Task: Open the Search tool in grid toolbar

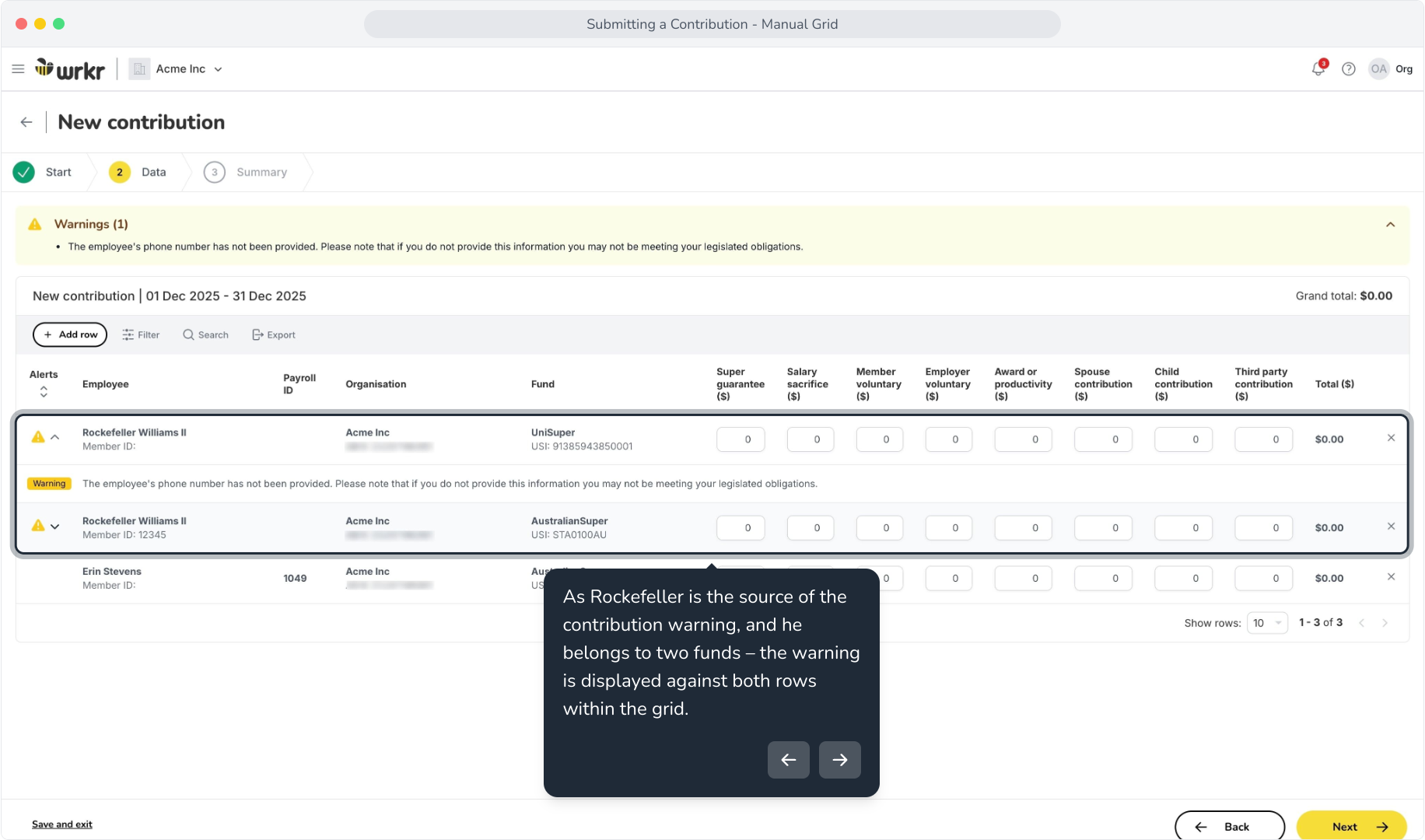Action: pyautogui.click(x=205, y=334)
